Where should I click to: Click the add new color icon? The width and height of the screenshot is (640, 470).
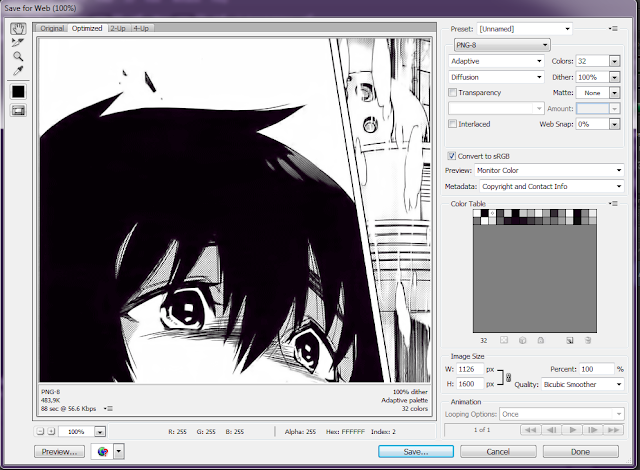point(570,340)
